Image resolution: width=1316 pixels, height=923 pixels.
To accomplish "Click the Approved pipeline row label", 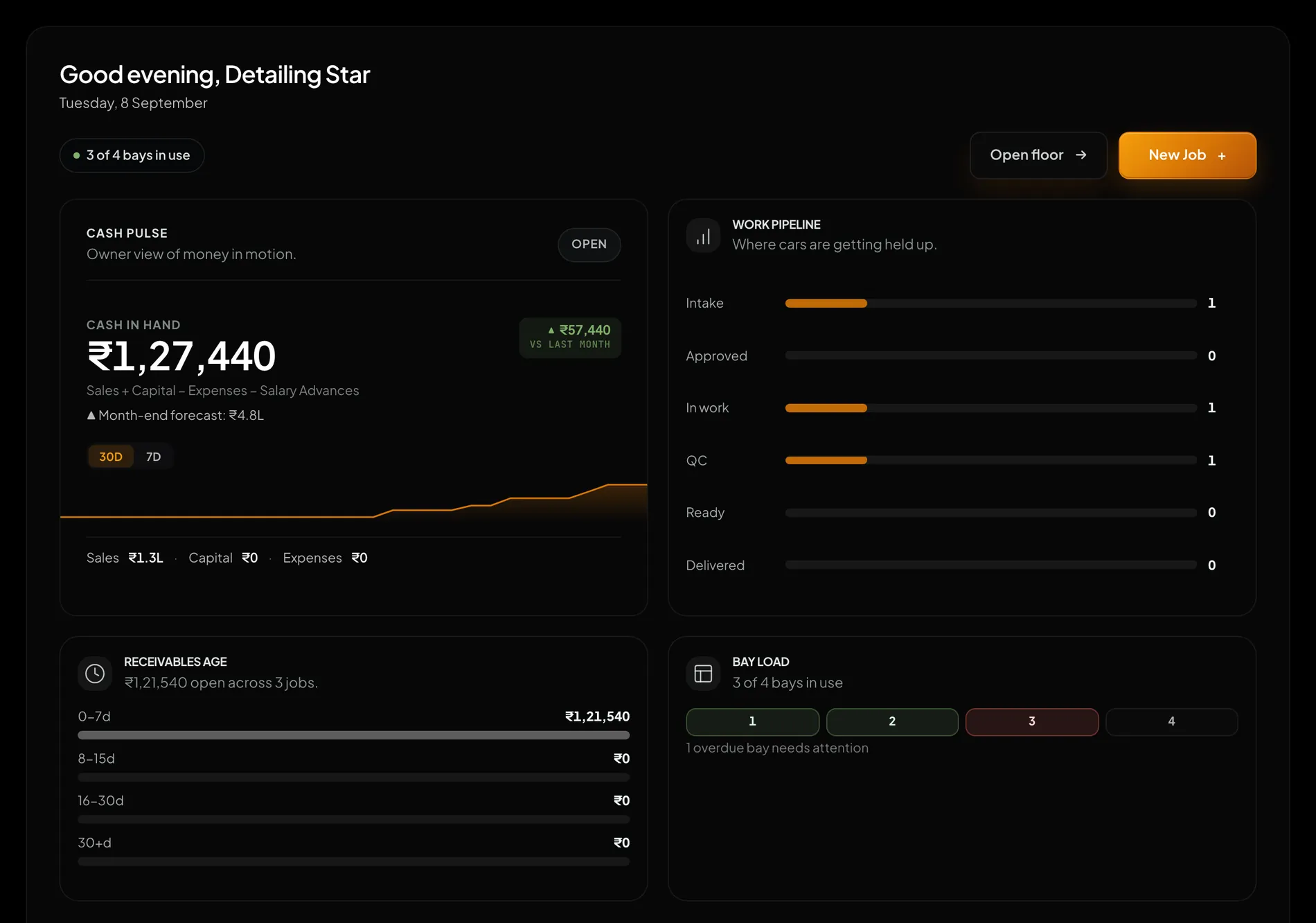I will (x=716, y=355).
